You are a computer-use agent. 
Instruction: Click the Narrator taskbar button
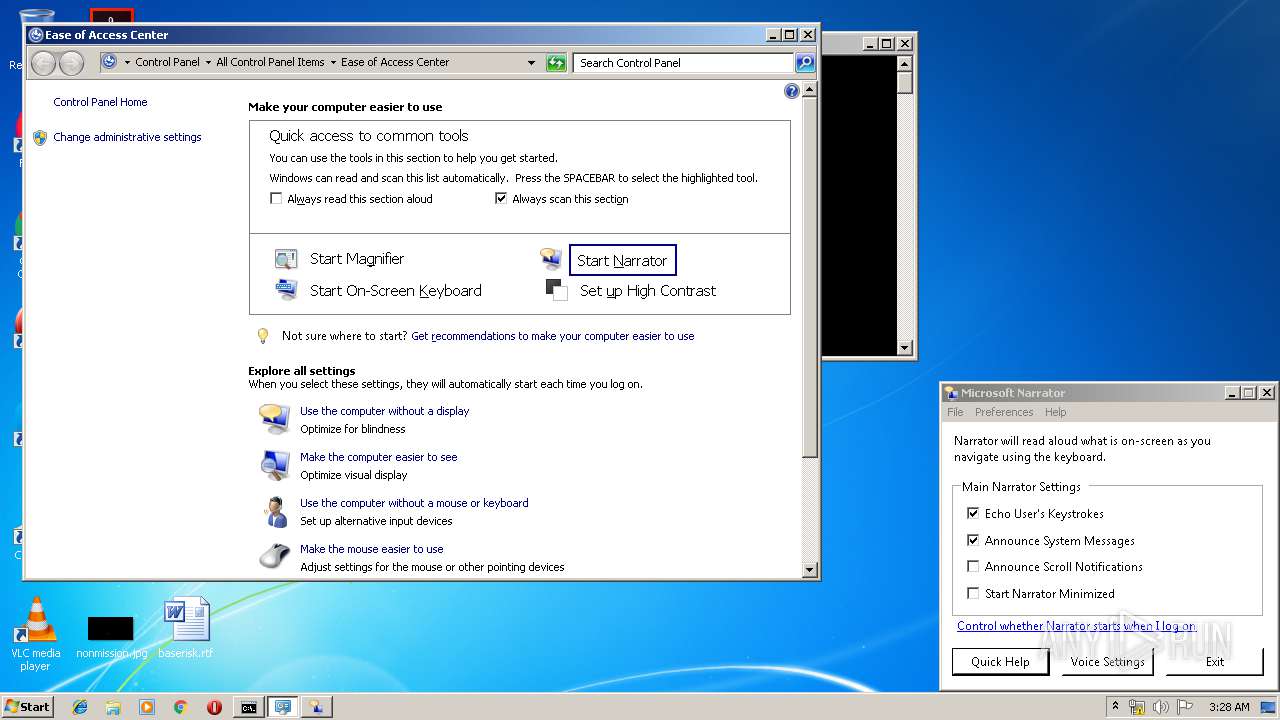click(316, 707)
